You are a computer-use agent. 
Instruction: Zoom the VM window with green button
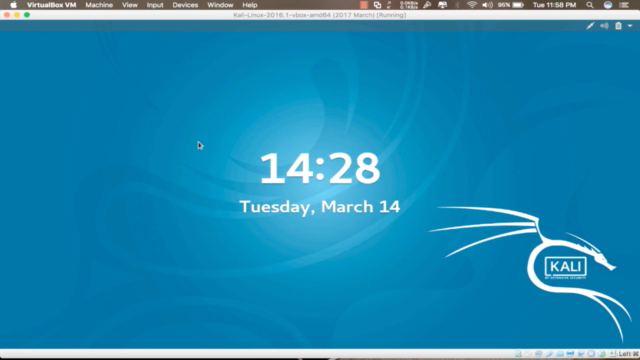27,15
